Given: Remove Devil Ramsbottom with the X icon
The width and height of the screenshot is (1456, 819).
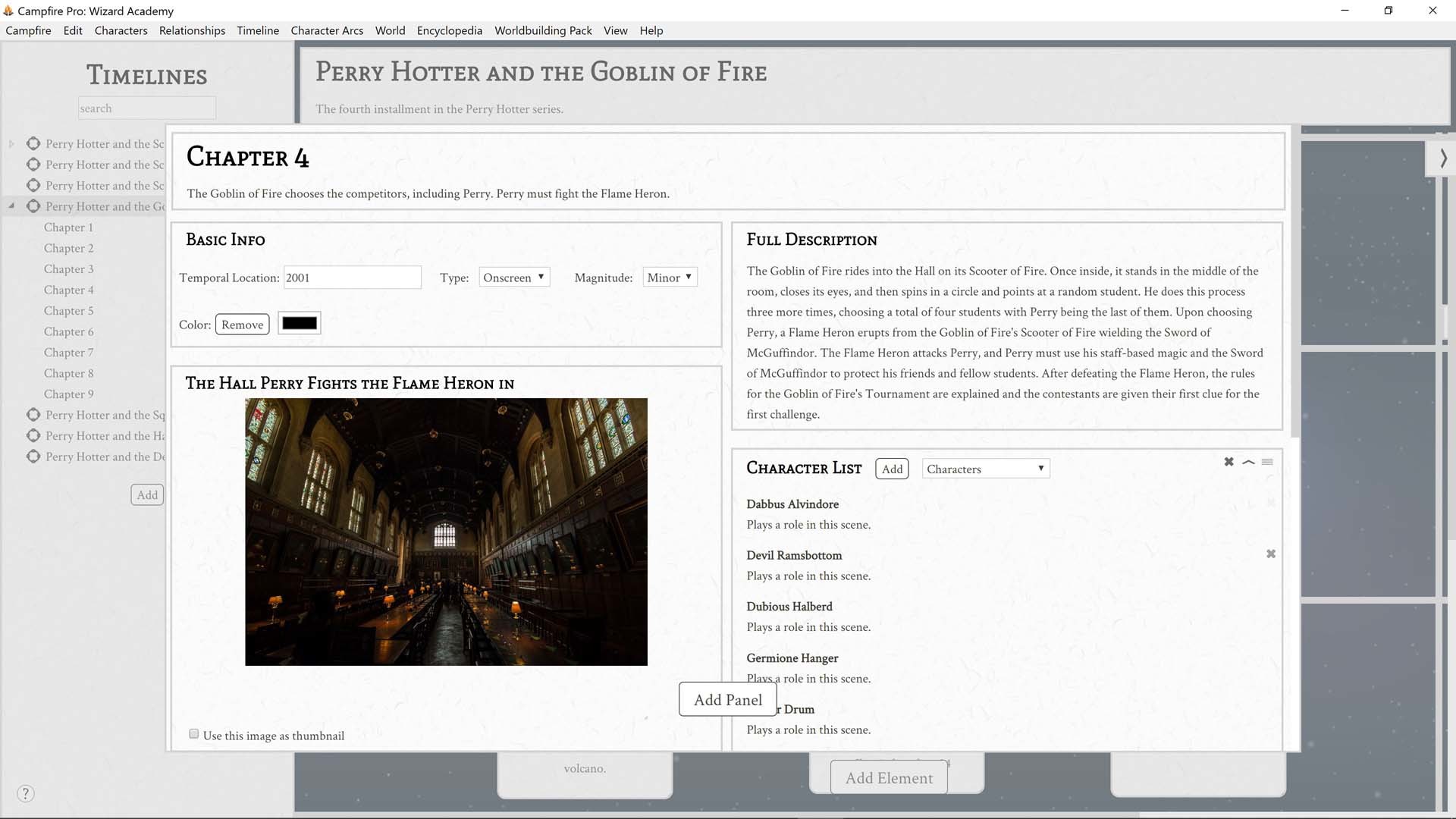Looking at the screenshot, I should [1271, 554].
